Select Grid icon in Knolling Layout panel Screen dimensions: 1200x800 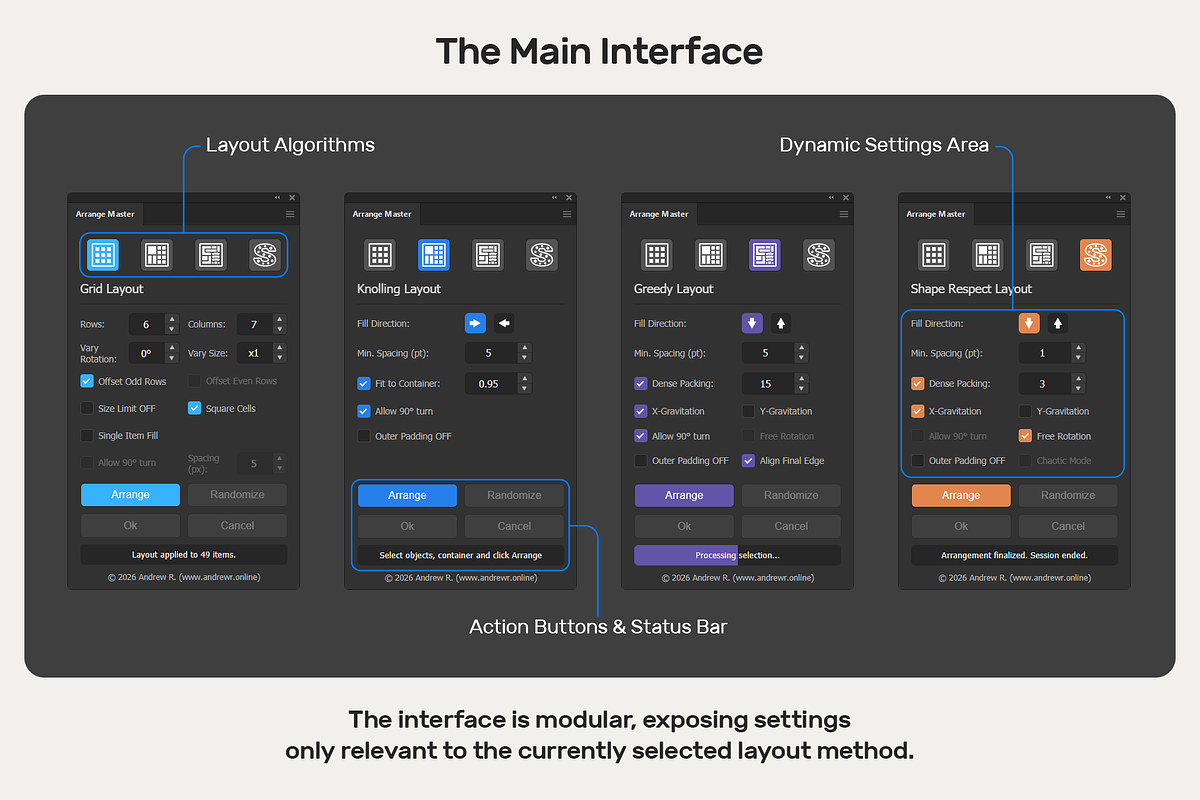point(380,255)
